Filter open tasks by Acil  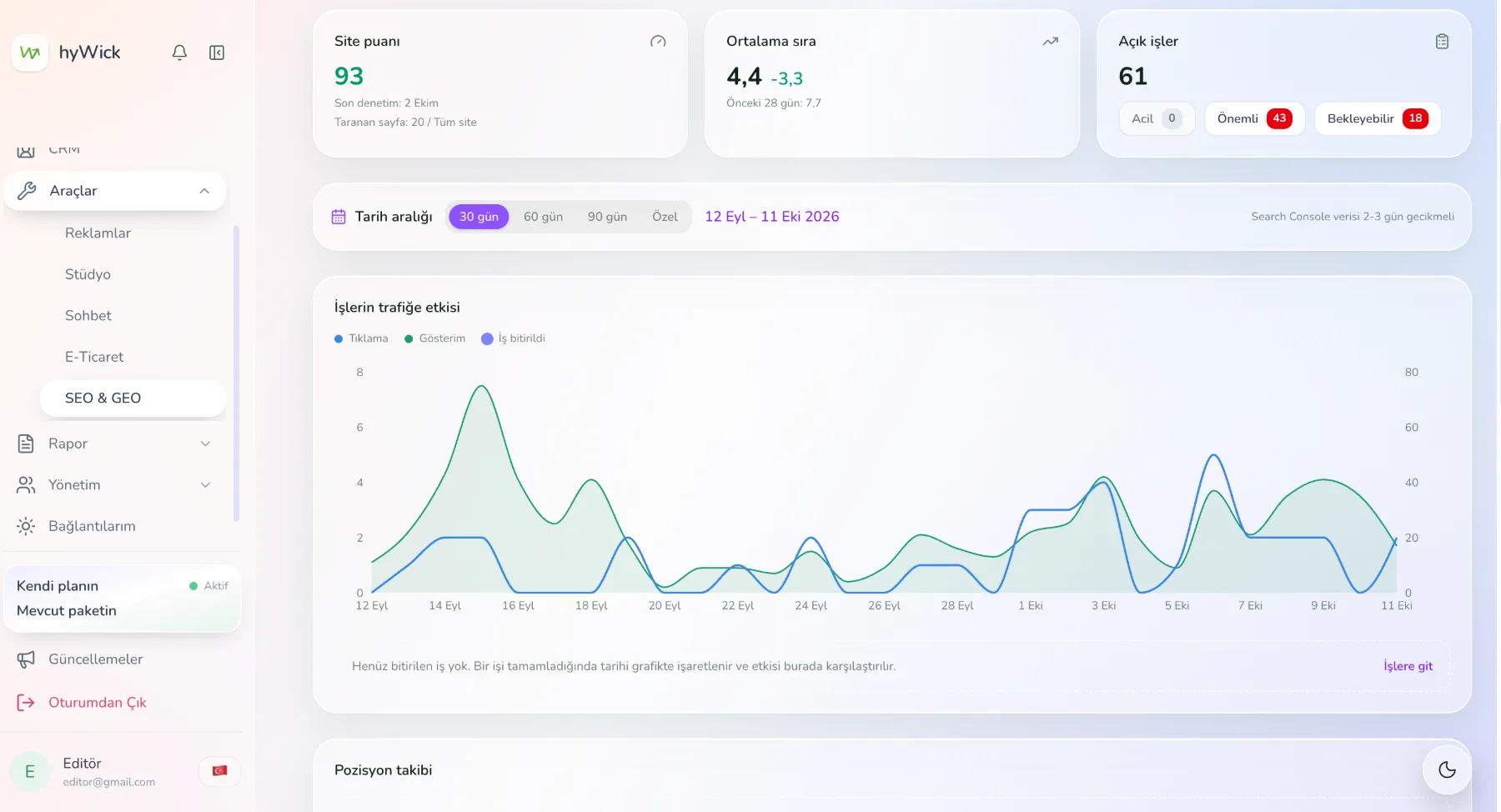[1157, 118]
